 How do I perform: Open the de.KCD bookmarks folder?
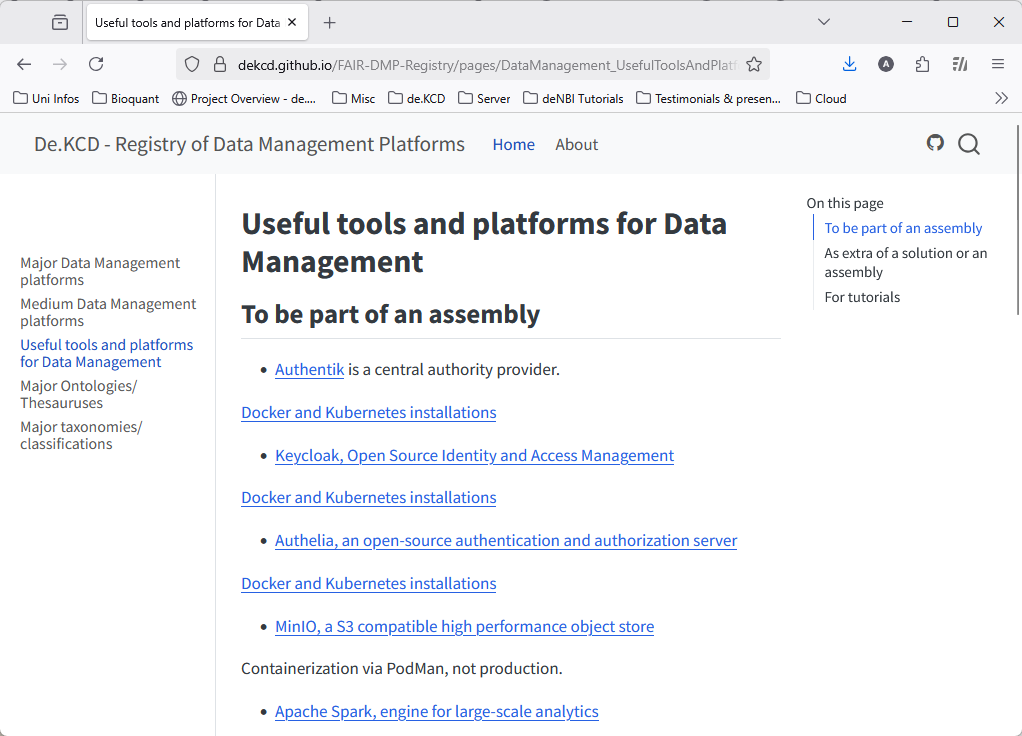[x=416, y=98]
